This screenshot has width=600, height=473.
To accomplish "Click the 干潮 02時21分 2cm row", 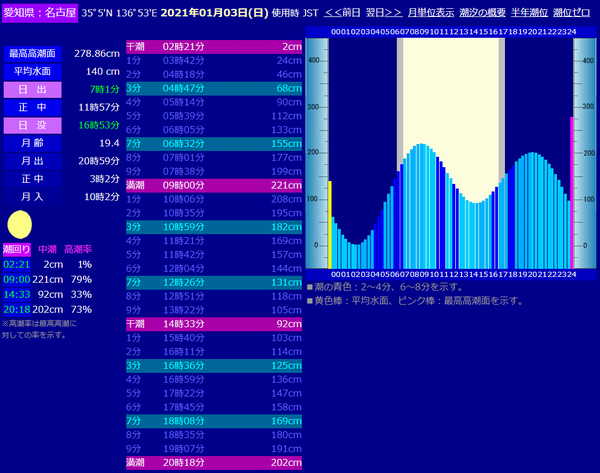I will click(214, 47).
